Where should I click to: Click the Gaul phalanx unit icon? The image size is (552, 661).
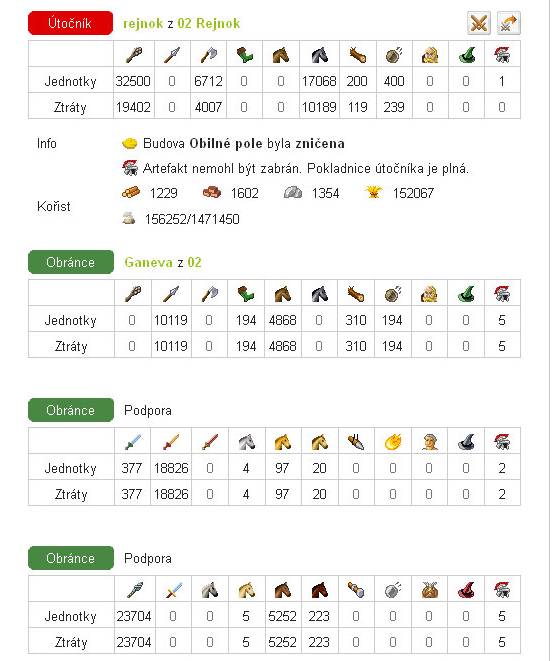tap(135, 590)
